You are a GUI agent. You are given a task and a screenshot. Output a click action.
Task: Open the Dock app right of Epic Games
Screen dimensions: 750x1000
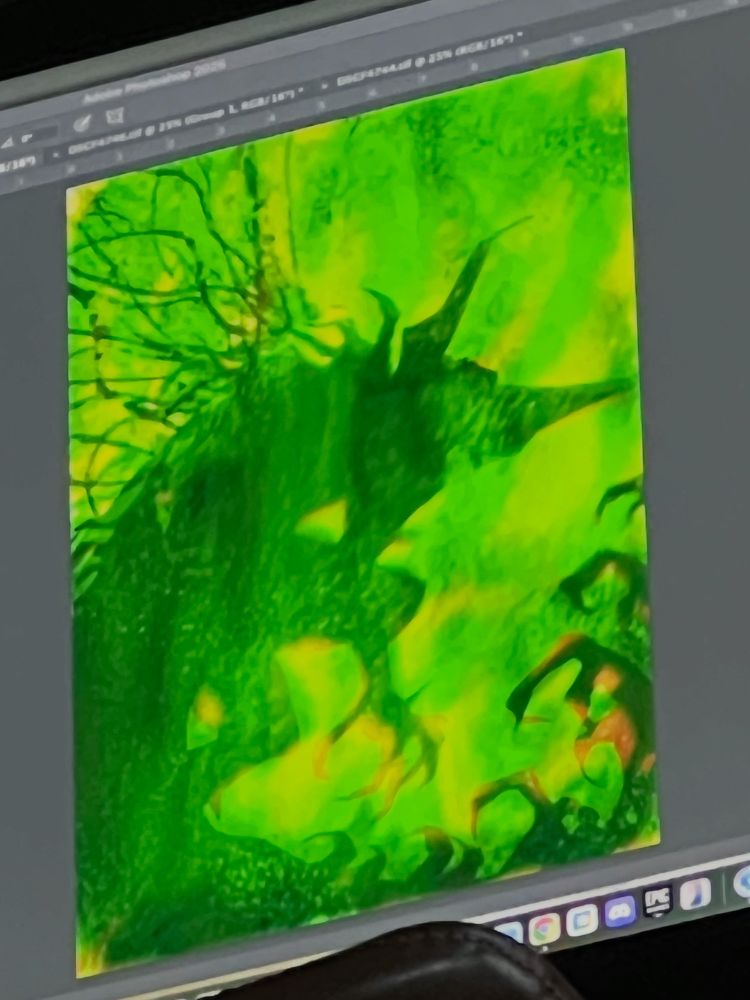coord(695,893)
